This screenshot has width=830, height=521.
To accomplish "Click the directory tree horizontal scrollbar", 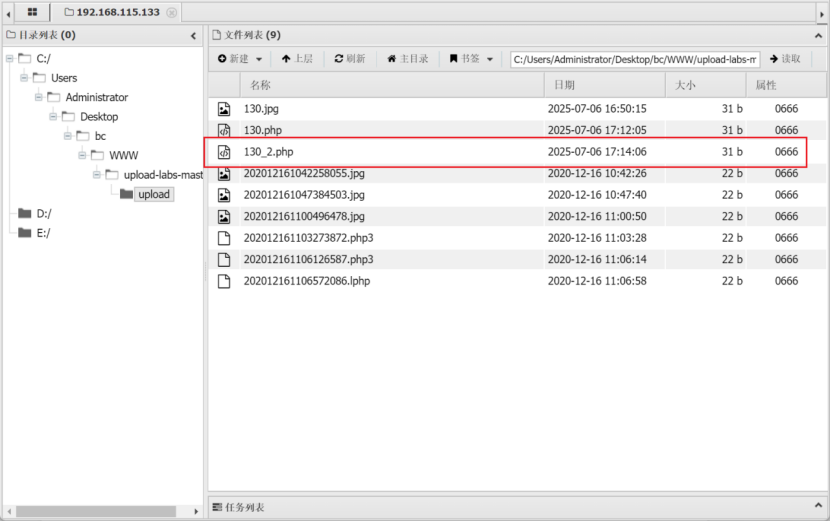I will [96, 511].
